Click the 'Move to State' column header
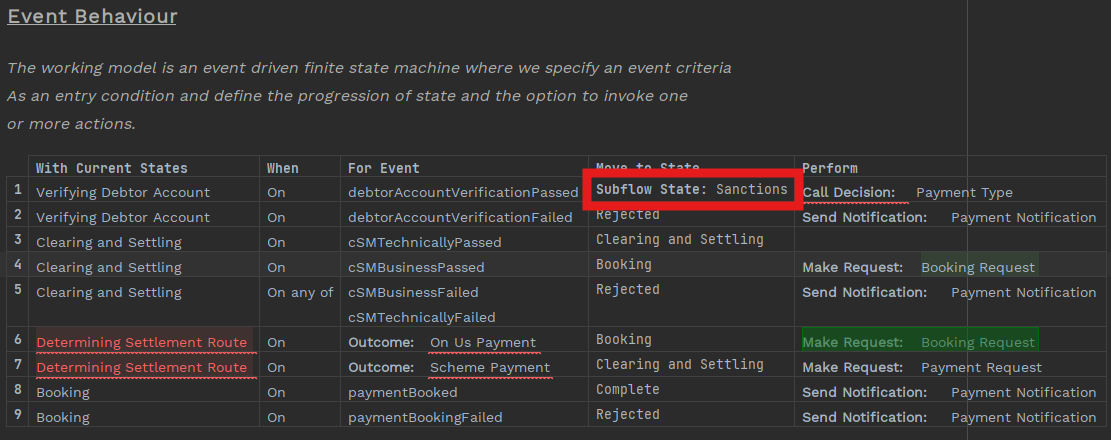The image size is (1111, 440). (x=647, y=166)
